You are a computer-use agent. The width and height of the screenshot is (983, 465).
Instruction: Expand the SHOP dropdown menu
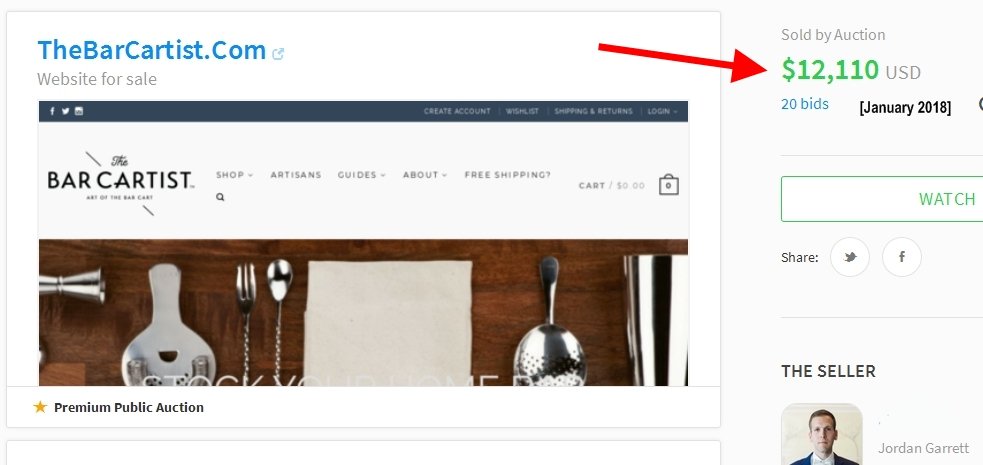[234, 175]
